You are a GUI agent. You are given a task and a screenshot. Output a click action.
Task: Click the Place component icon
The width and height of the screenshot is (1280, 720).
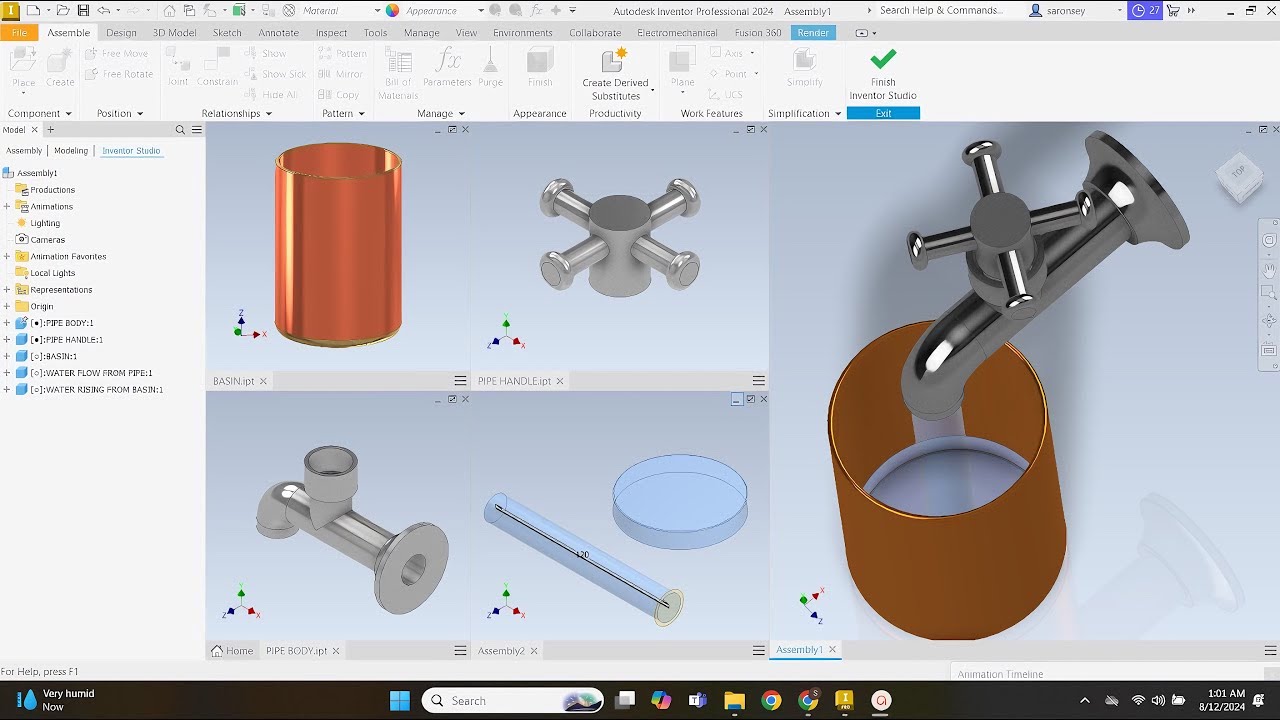click(x=23, y=60)
